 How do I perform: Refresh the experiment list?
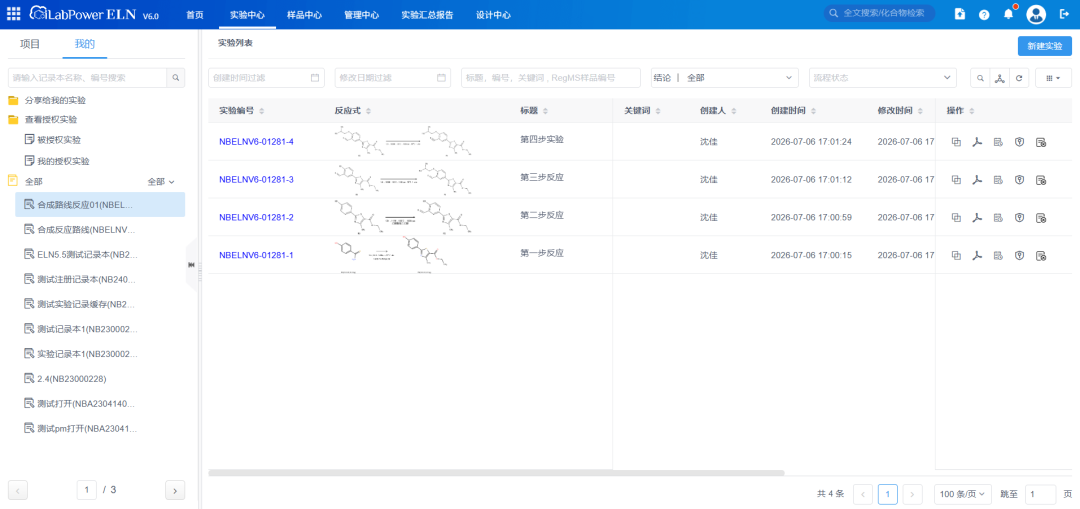1018,78
